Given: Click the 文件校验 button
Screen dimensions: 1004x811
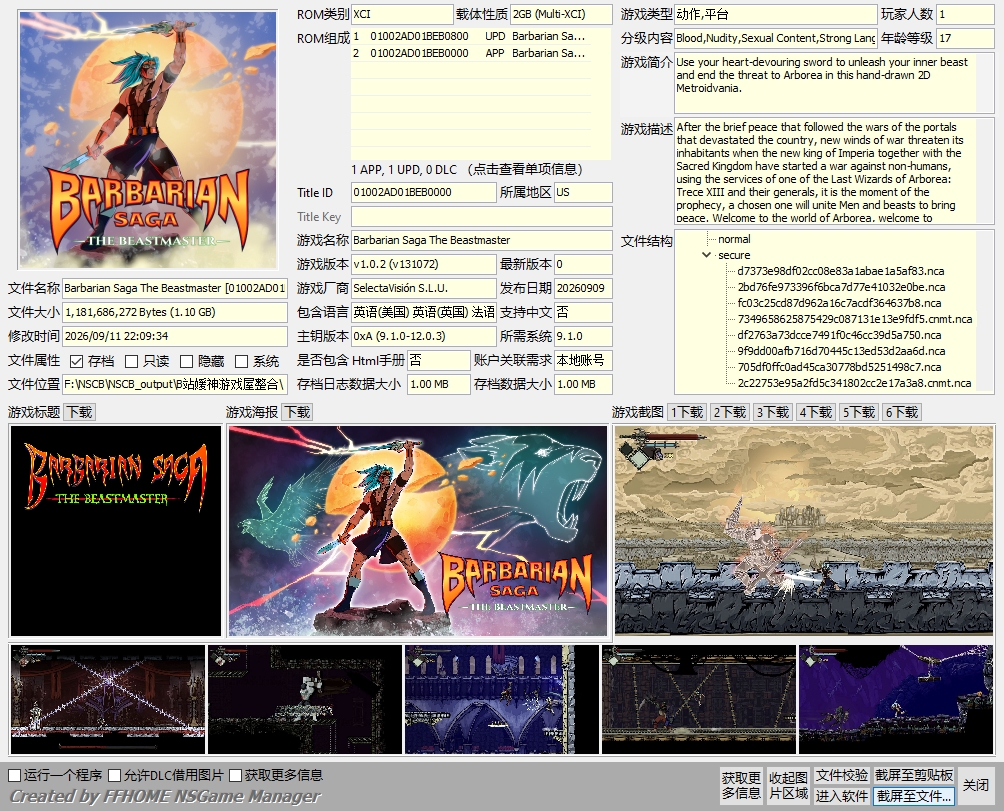Looking at the screenshot, I should click(842, 776).
